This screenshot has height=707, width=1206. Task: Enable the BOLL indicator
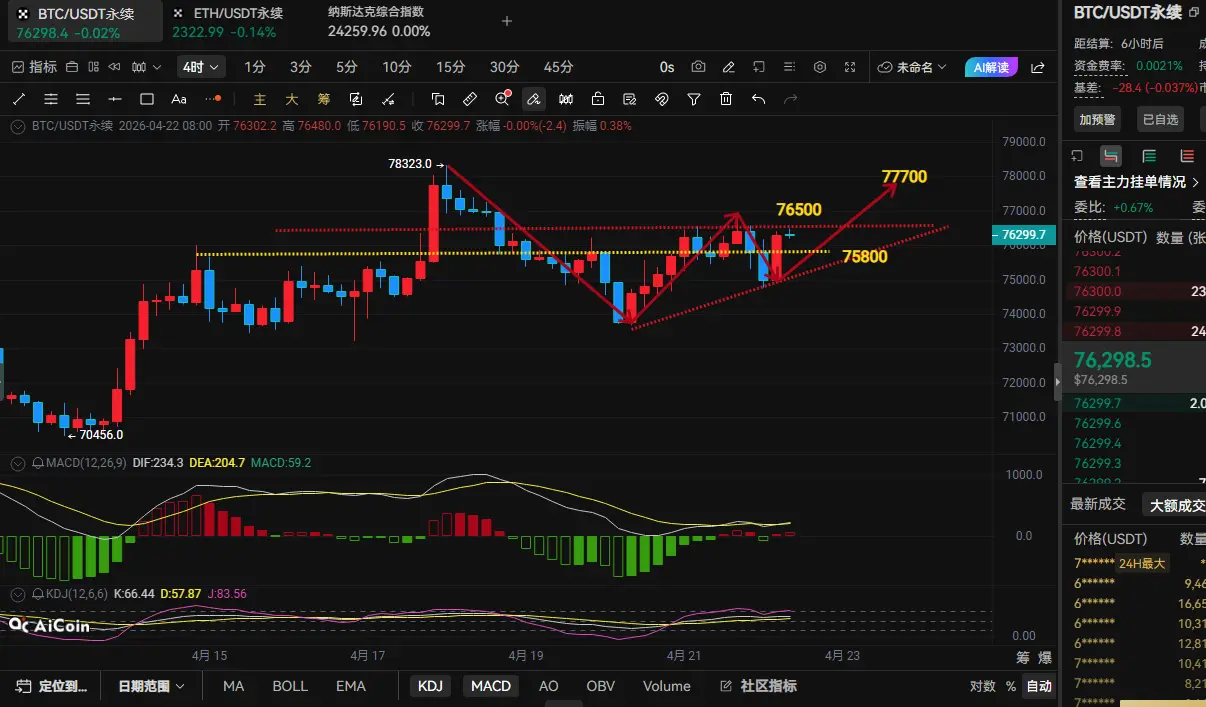pyautogui.click(x=290, y=686)
